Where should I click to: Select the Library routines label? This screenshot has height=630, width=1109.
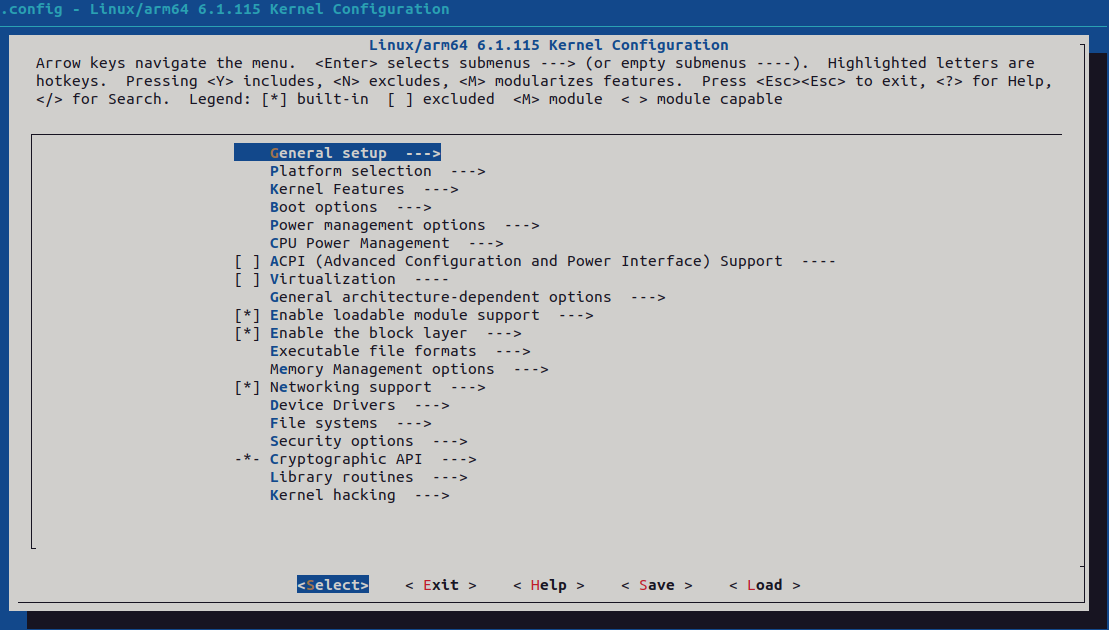[x=342, y=477]
